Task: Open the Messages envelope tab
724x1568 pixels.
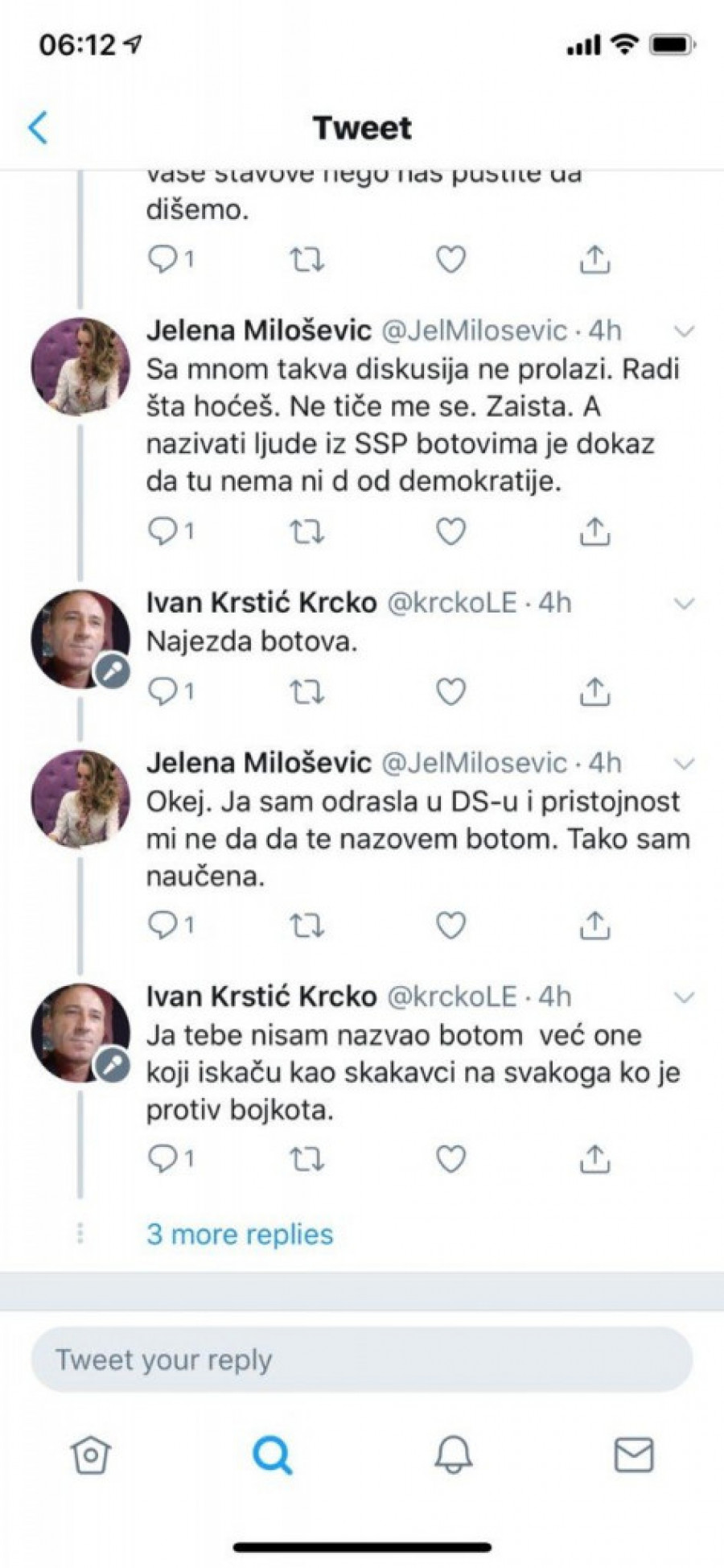Action: [x=634, y=1455]
